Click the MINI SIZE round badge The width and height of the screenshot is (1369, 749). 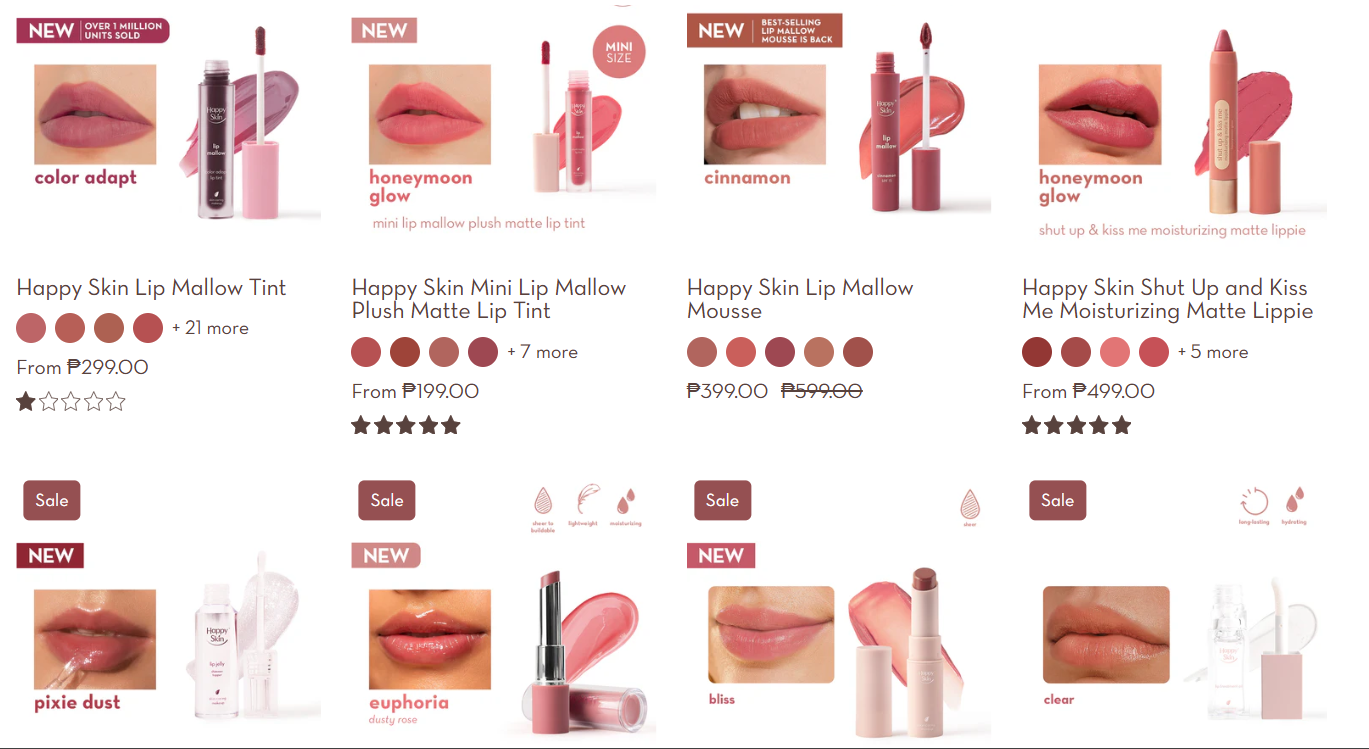pos(619,52)
